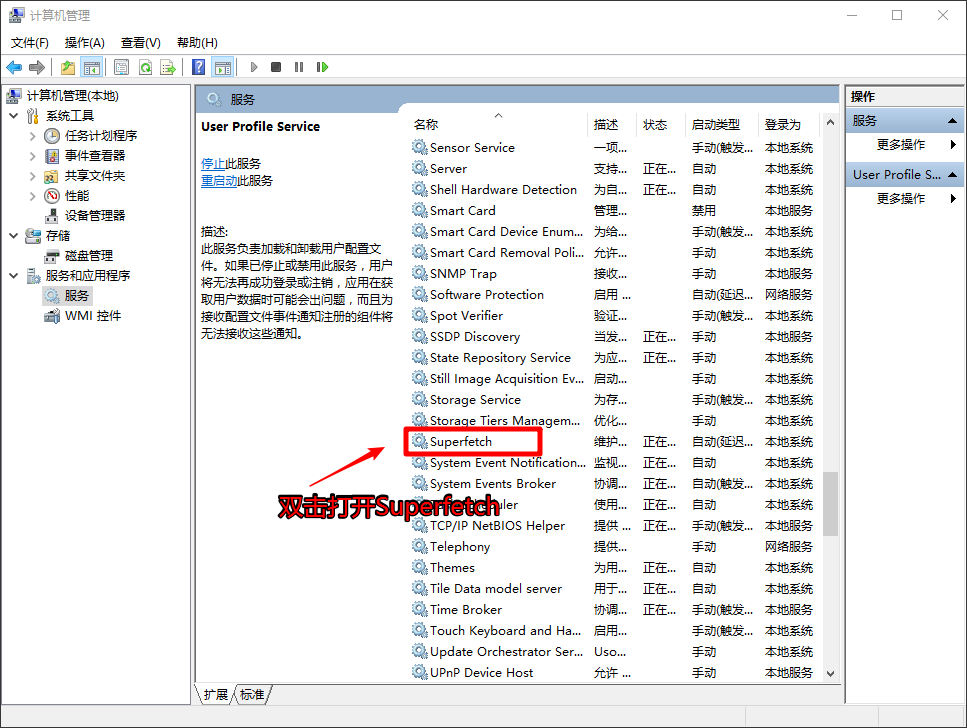Screen dimensions: 967x728
Task: Click the Stop Service square icon
Action: (276, 67)
